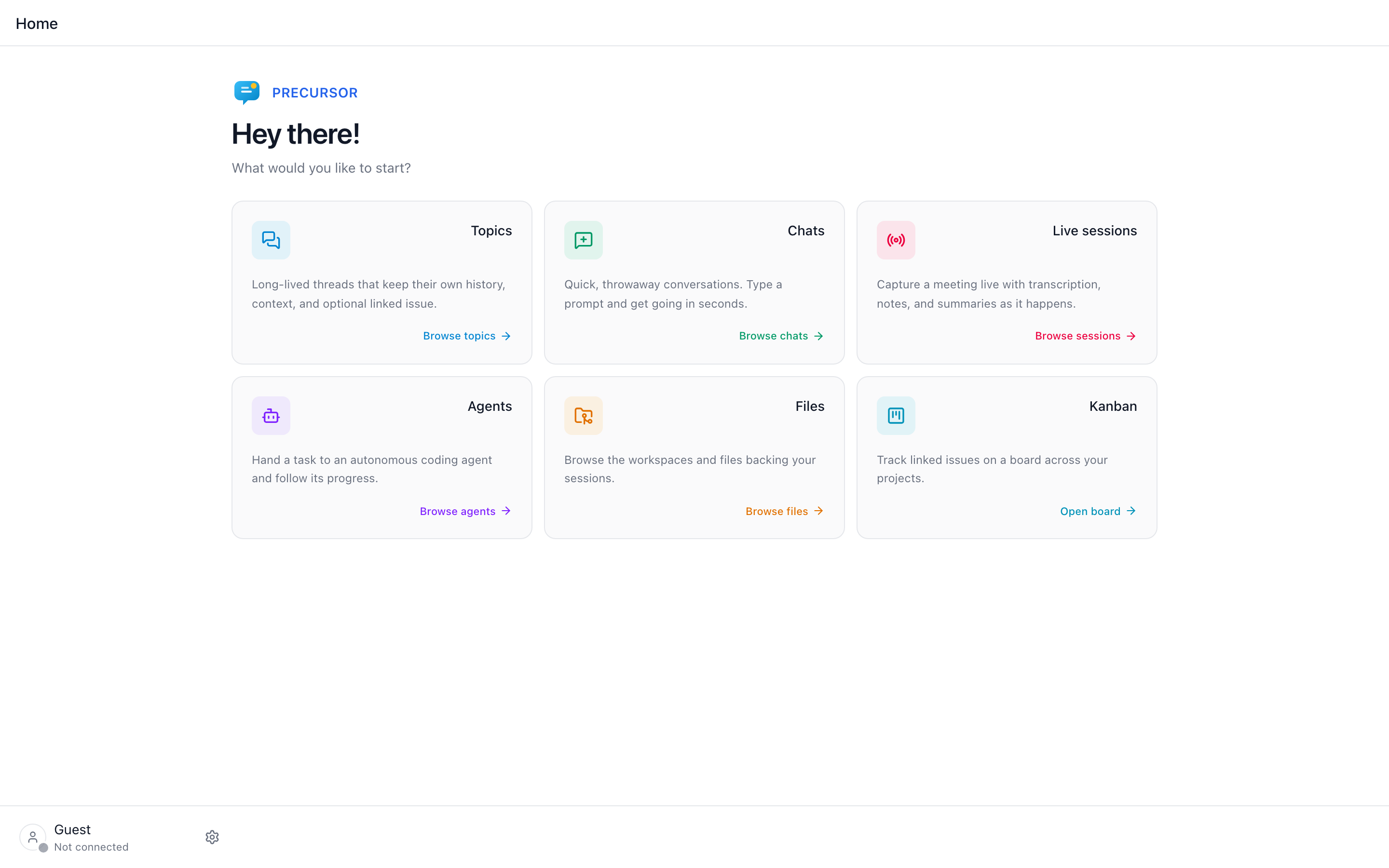Click 'What would you like to start?' text
This screenshot has width=1389, height=868.
(x=321, y=168)
